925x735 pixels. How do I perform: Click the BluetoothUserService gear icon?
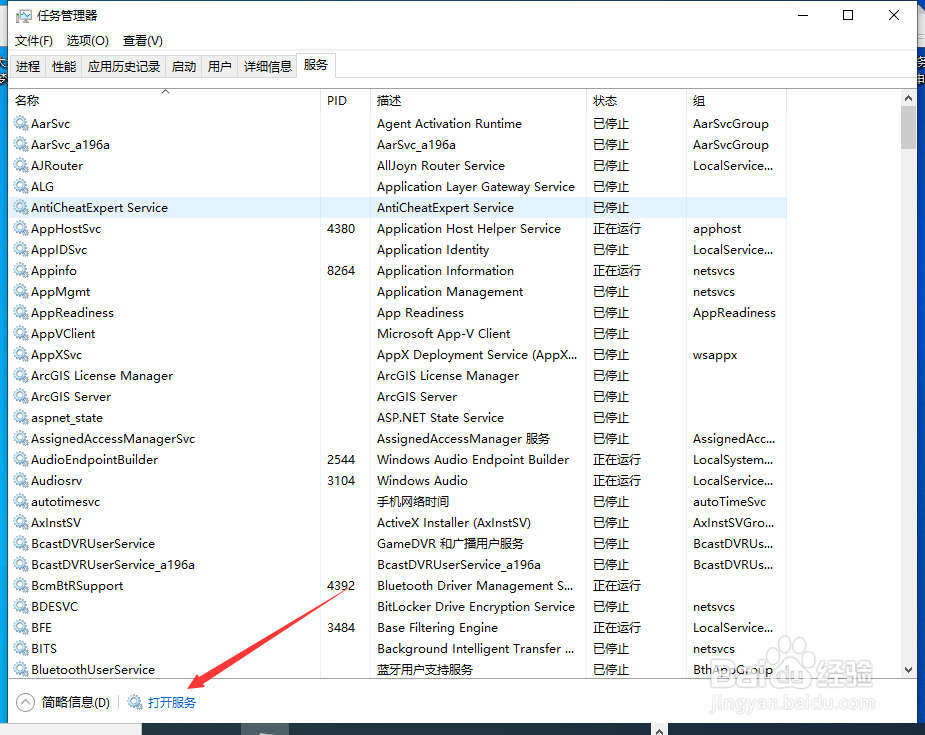[x=21, y=669]
